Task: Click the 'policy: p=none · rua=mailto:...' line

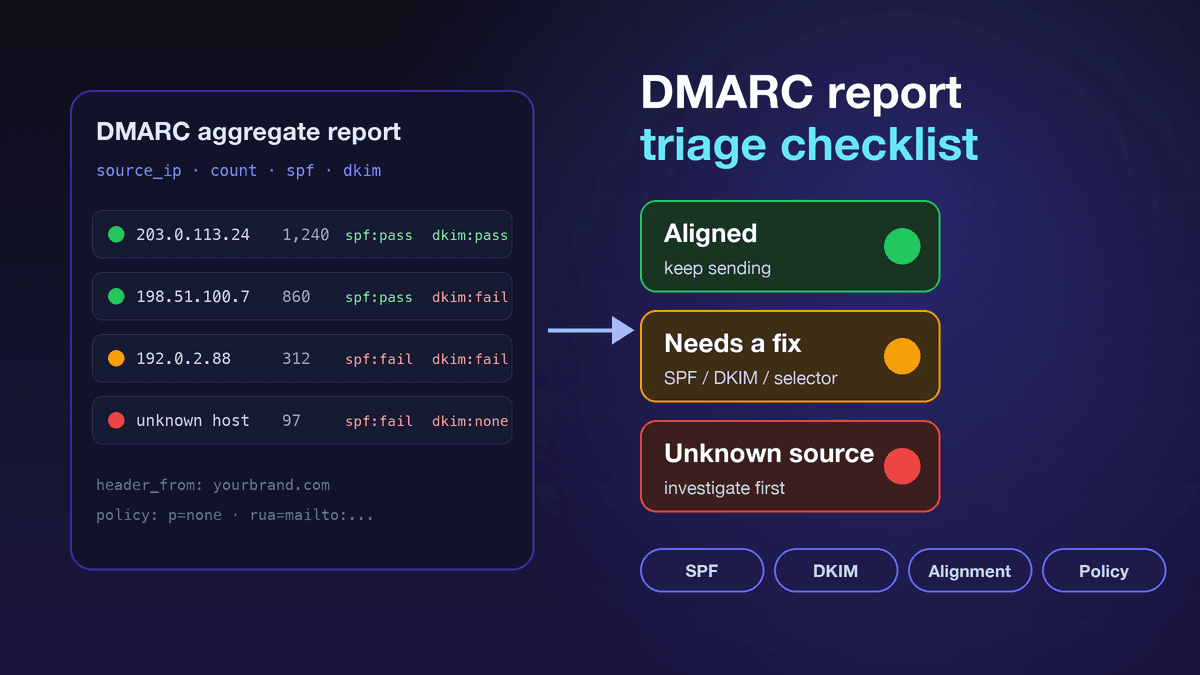Action: click(235, 516)
